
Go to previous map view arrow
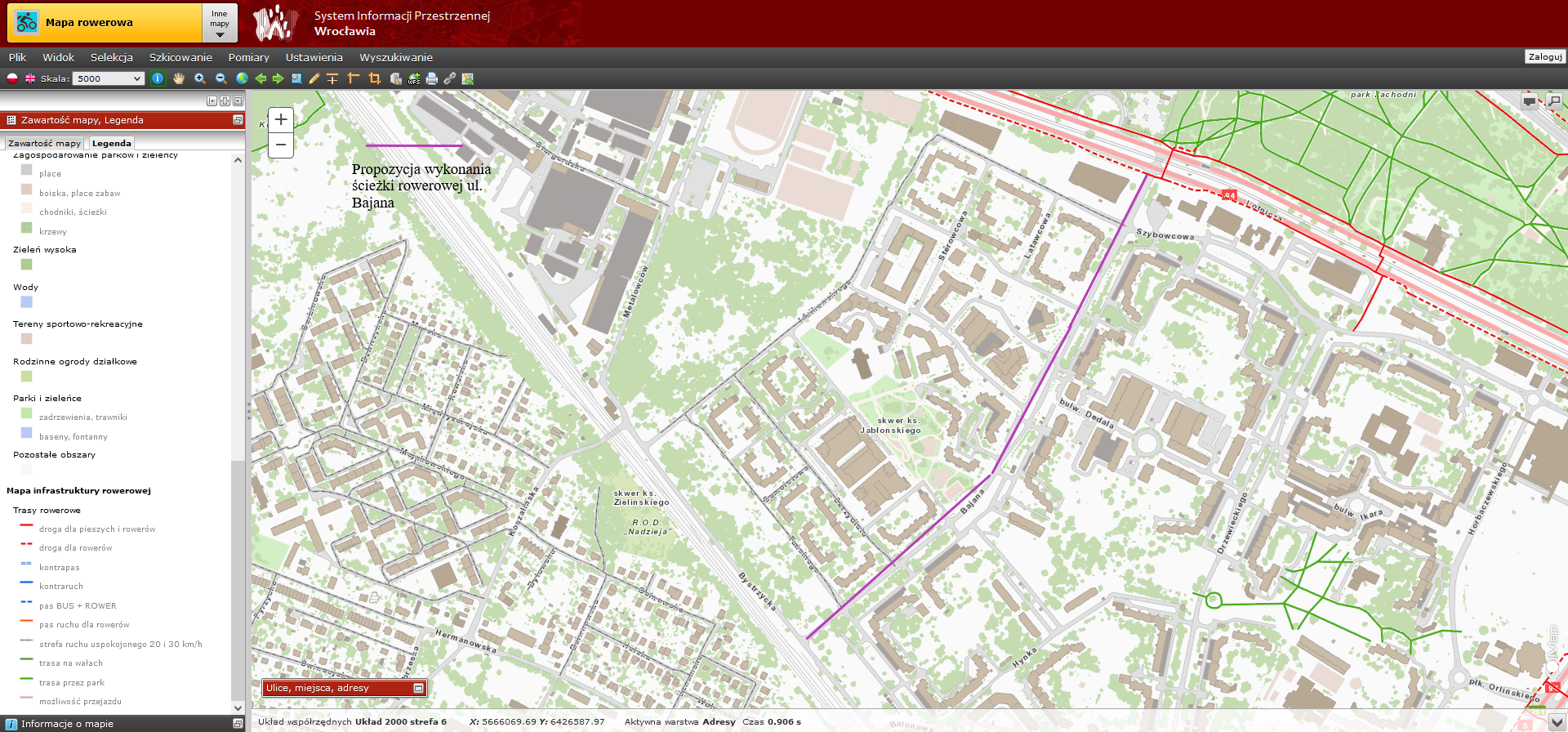pyautogui.click(x=261, y=78)
